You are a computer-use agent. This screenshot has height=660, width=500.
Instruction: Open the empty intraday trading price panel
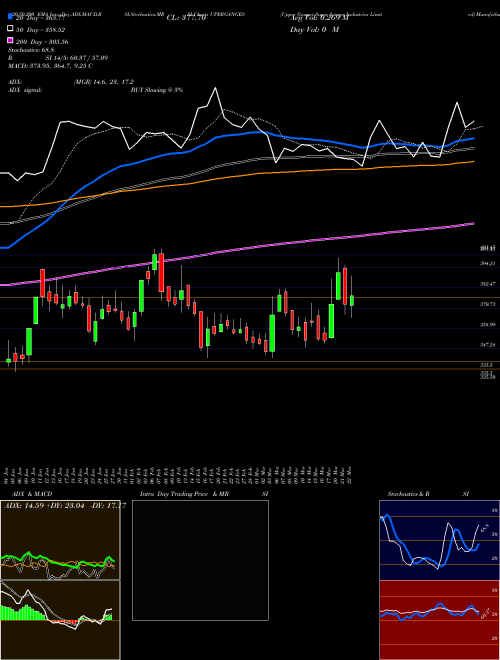(200, 560)
